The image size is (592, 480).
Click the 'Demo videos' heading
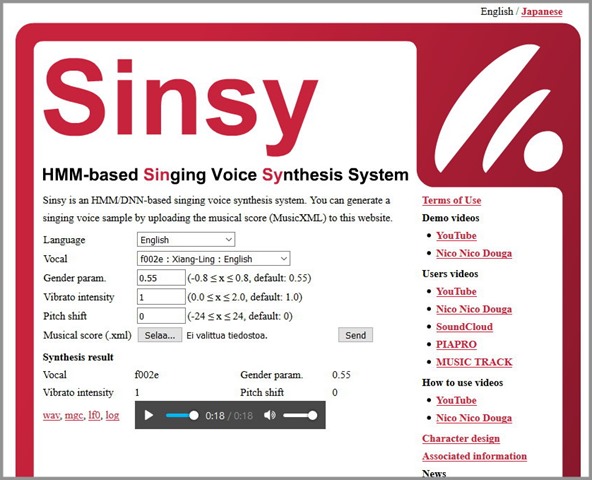pos(450,218)
